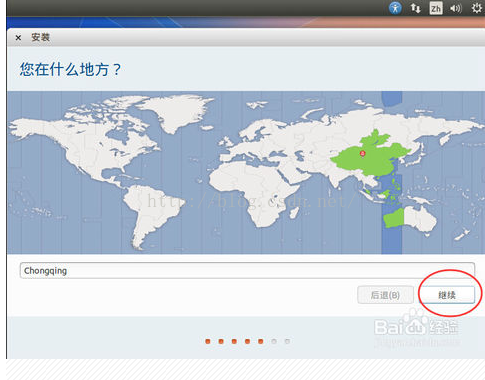The width and height of the screenshot is (485, 380).
Task: Click the Chongqing location text field
Action: [247, 270]
